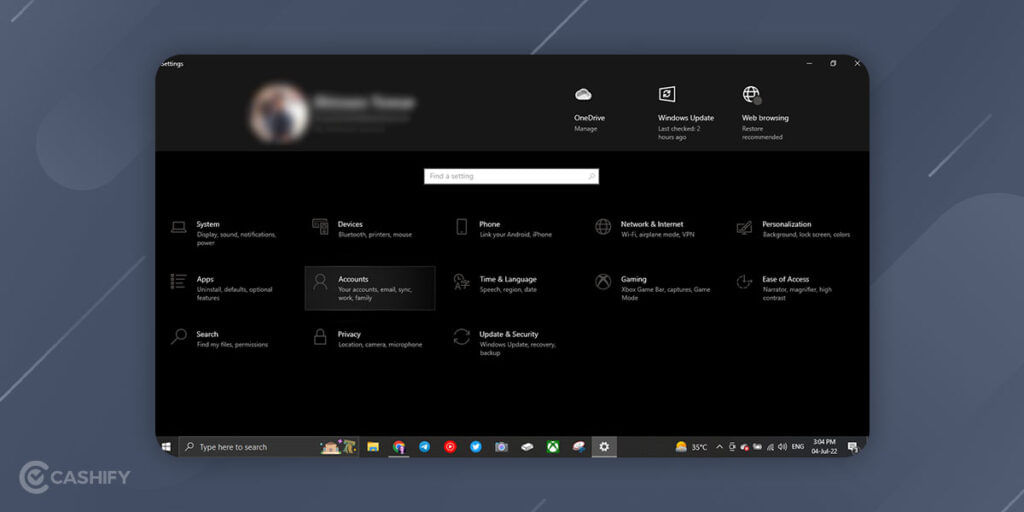
Task: Click the Settings gear on the taskbar
Action: pos(604,447)
